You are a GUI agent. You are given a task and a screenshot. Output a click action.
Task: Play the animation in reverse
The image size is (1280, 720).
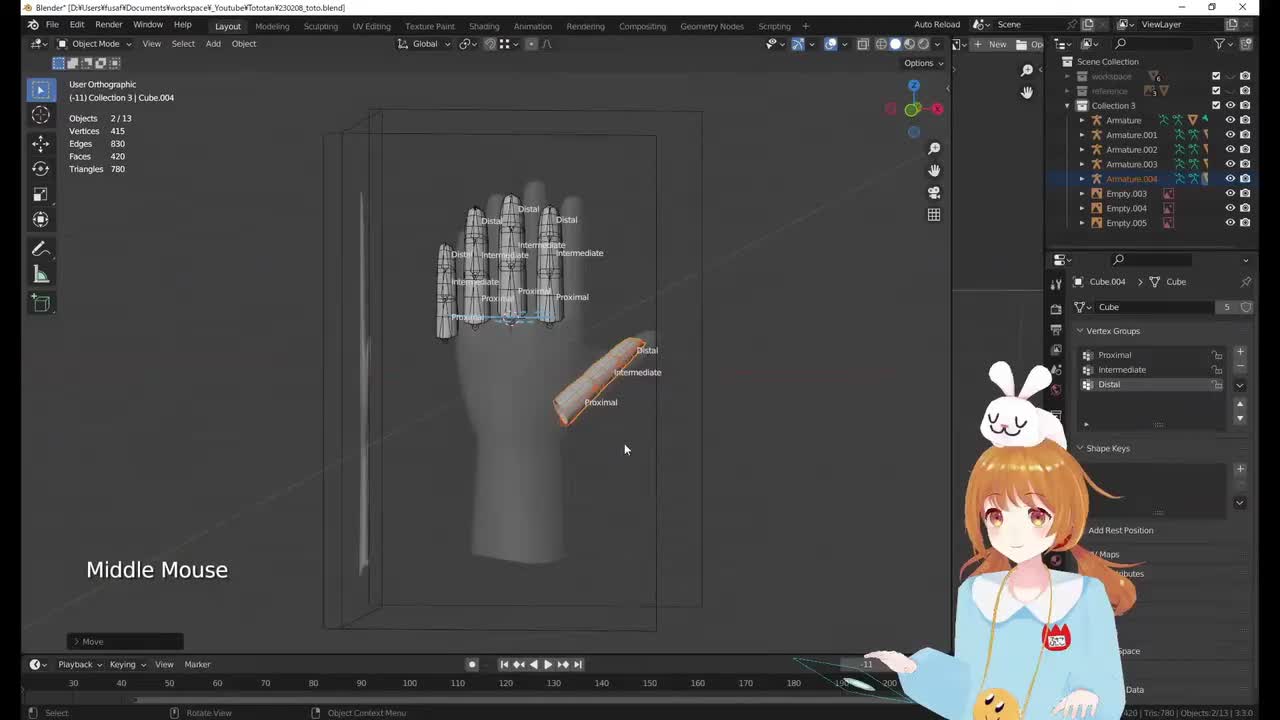click(x=533, y=664)
